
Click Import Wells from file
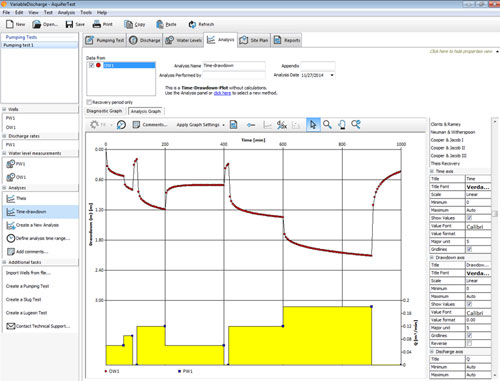click(28, 273)
